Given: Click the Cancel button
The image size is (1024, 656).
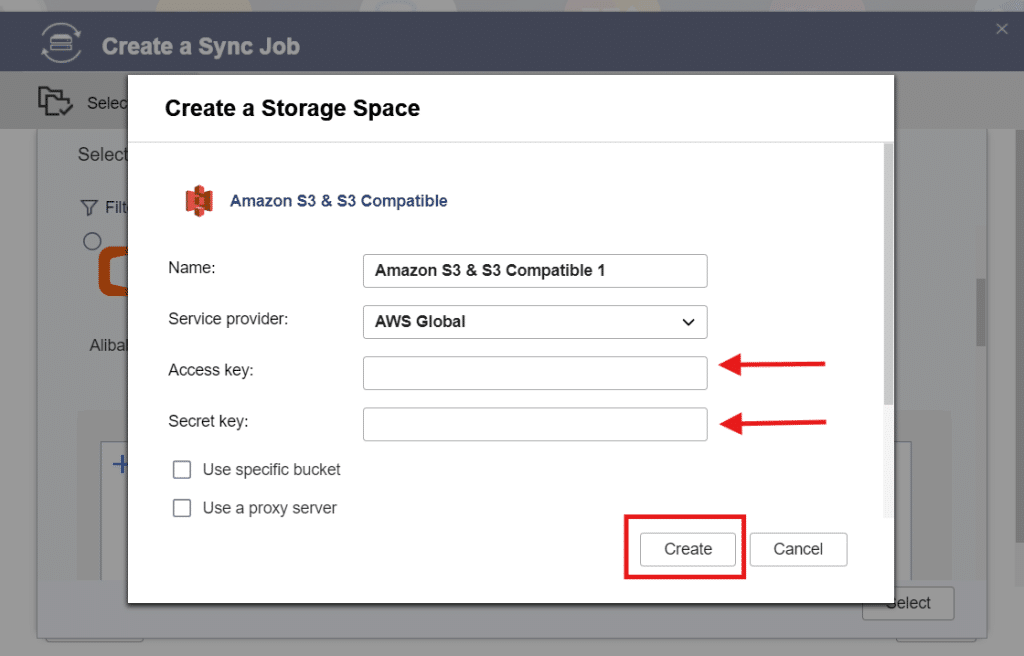Looking at the screenshot, I should point(798,549).
